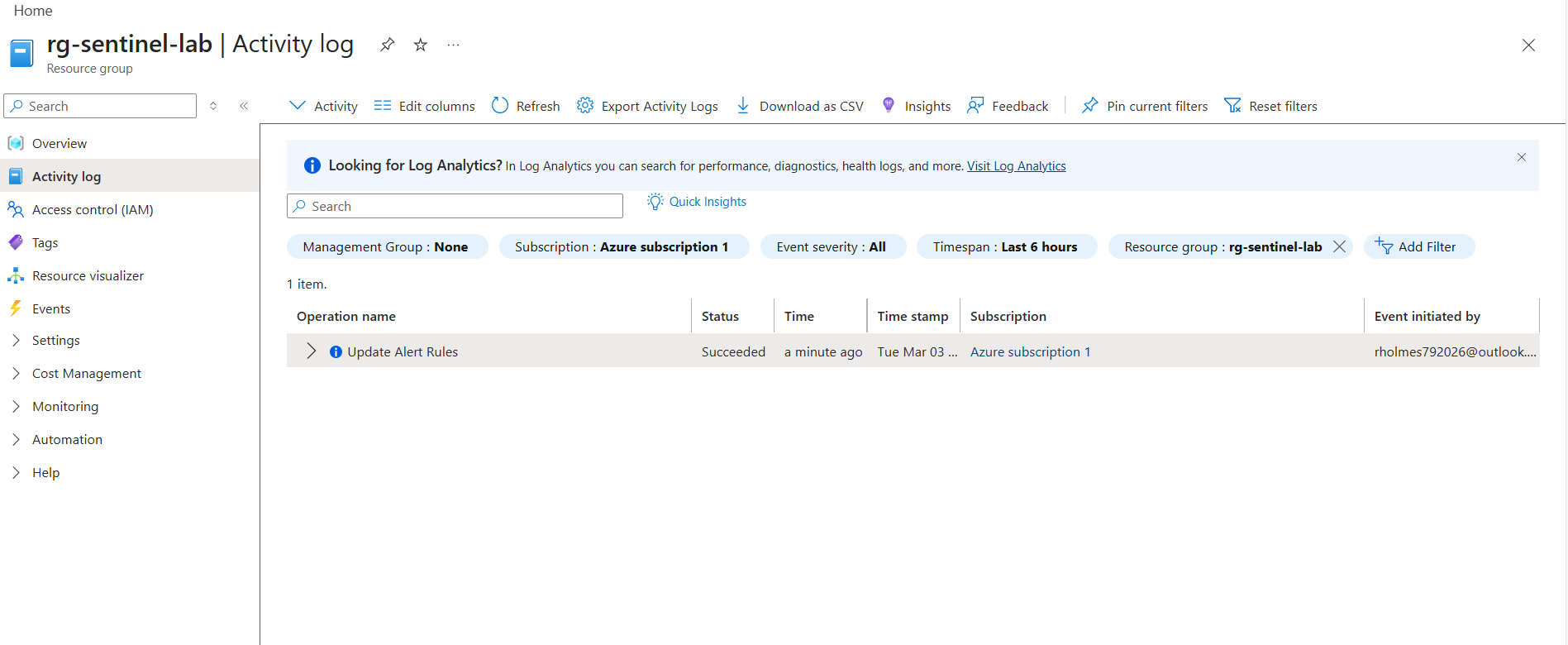Image resolution: width=1568 pixels, height=645 pixels.
Task: Expand the Monitoring sidebar group
Action: point(16,406)
